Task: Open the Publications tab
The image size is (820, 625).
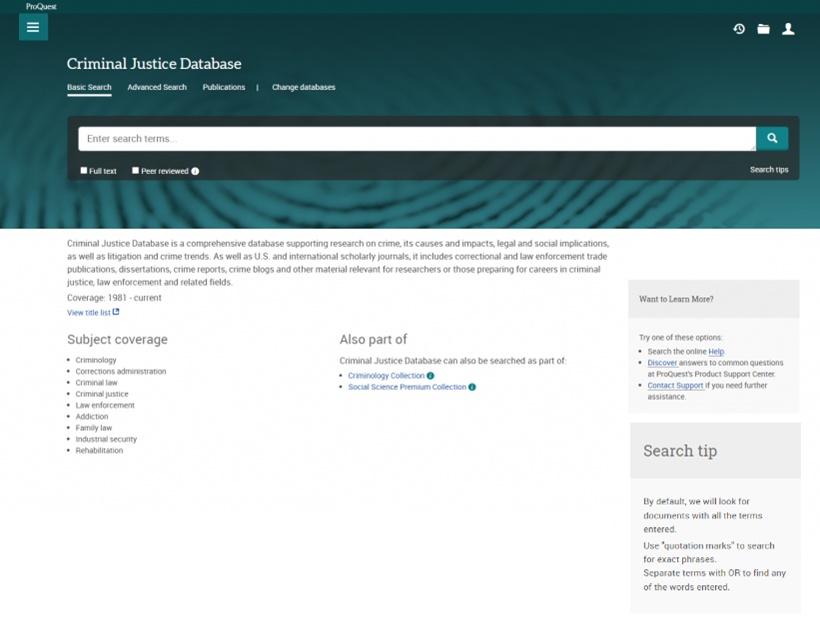Action: tap(223, 87)
